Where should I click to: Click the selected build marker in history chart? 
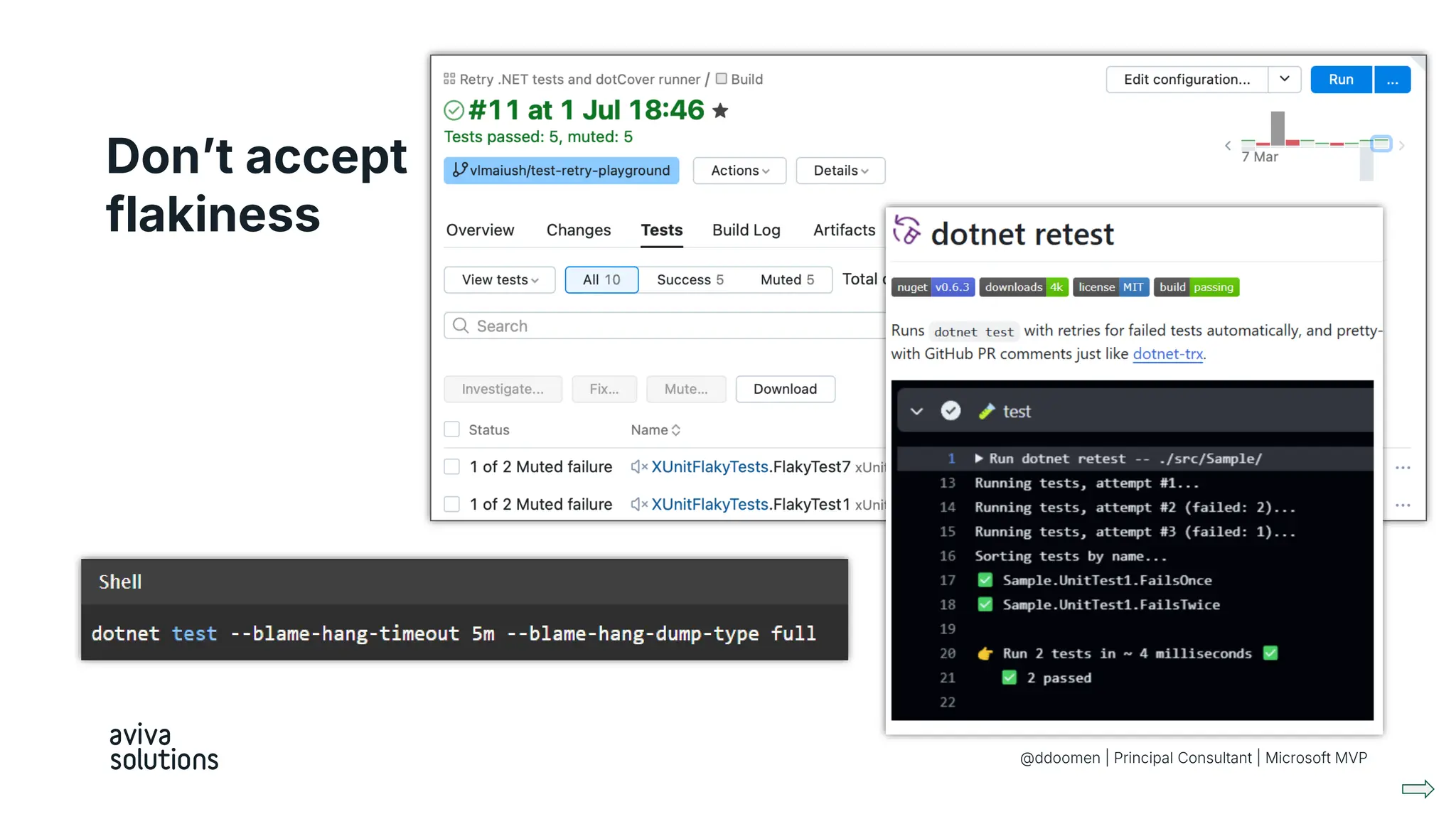1381,144
